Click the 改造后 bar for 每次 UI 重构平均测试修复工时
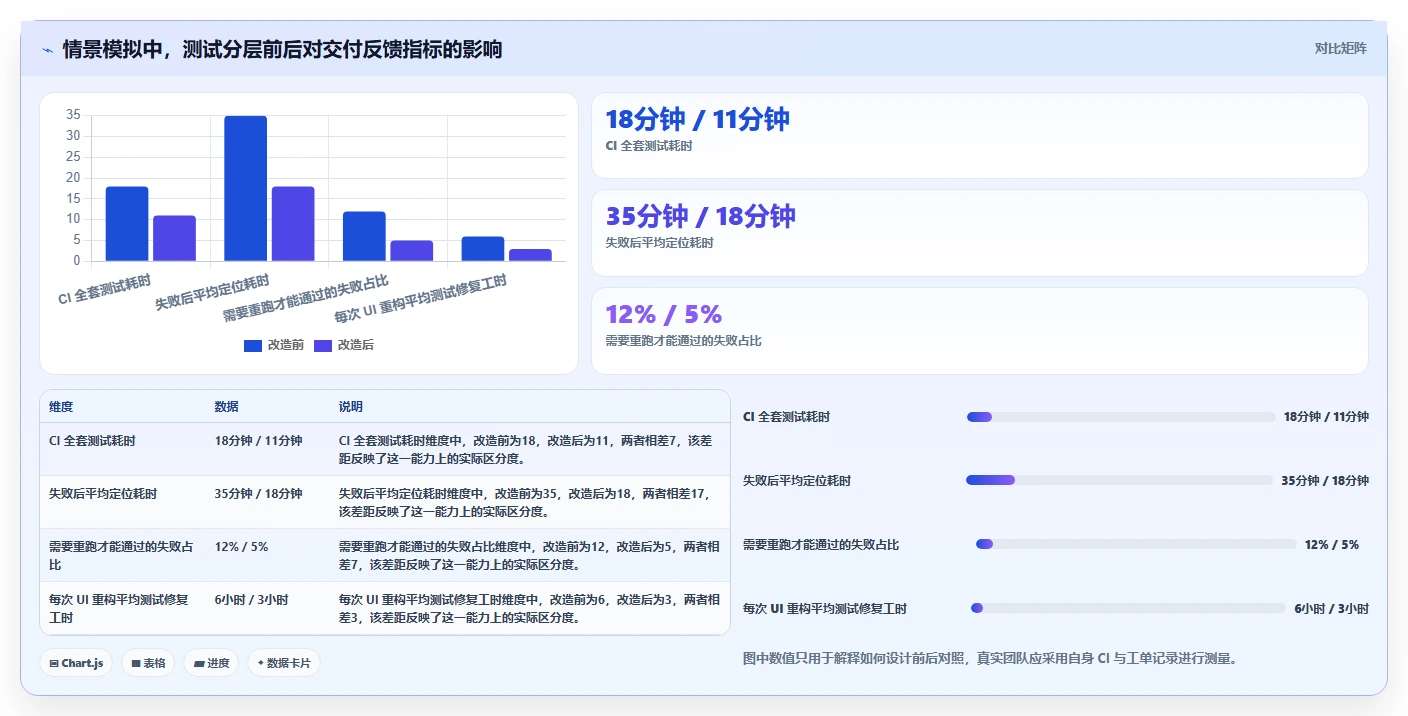 [x=530, y=255]
